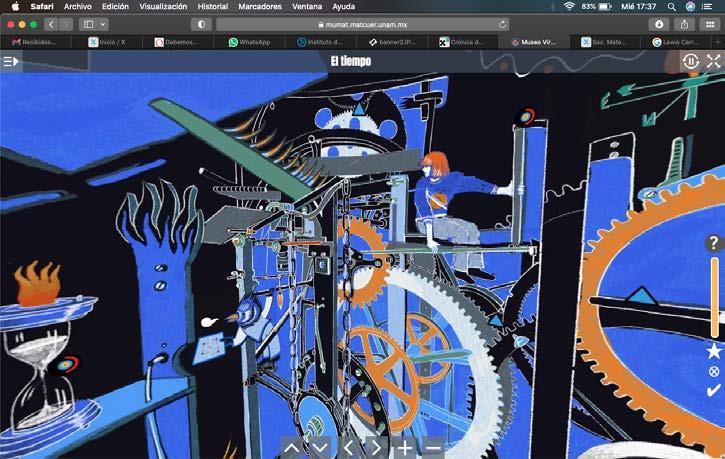Screen dimensions: 725x459
Task: Open the Notification Center list icon
Action: point(707,6)
